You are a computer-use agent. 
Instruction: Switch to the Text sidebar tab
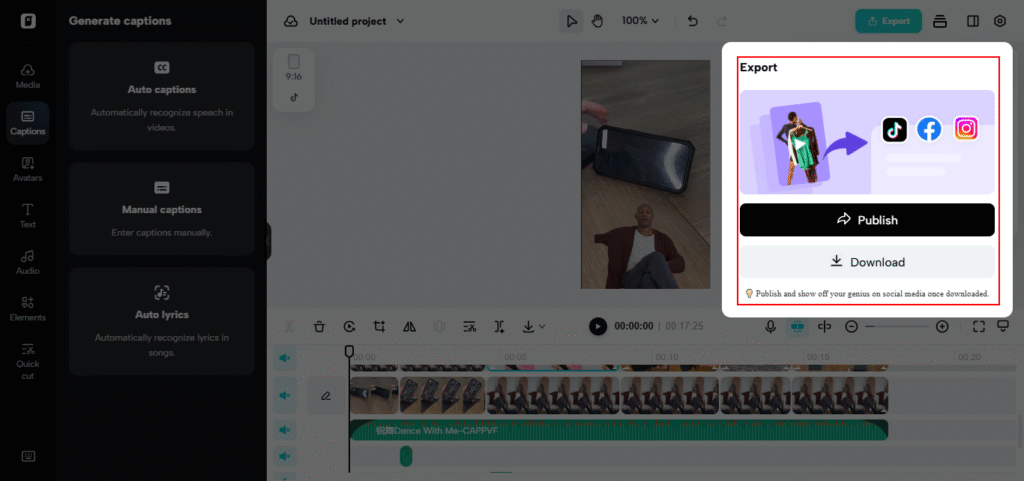27,215
